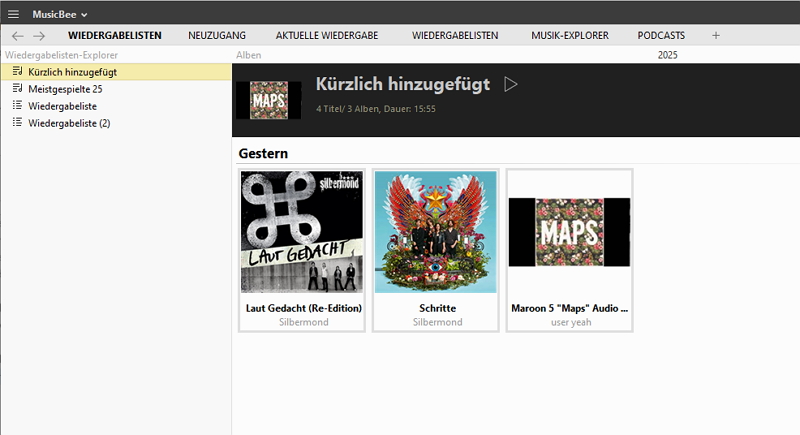Go forward with the right arrow
Screen dimensions: 800x435
coord(39,36)
